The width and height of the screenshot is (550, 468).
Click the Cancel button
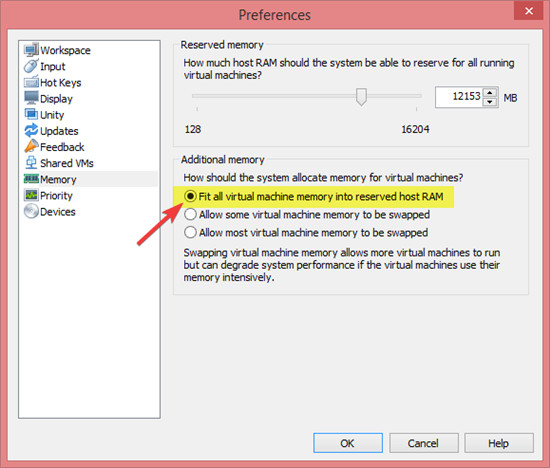pyautogui.click(x=423, y=443)
